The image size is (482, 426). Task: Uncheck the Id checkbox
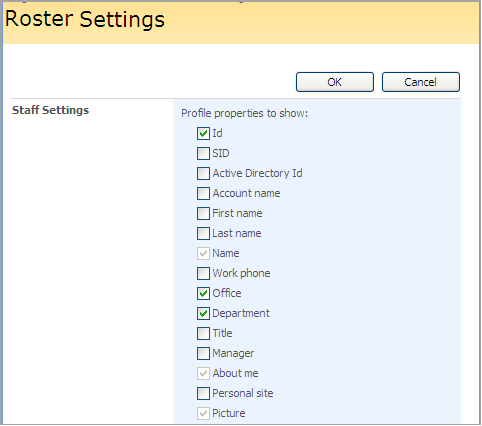click(203, 133)
